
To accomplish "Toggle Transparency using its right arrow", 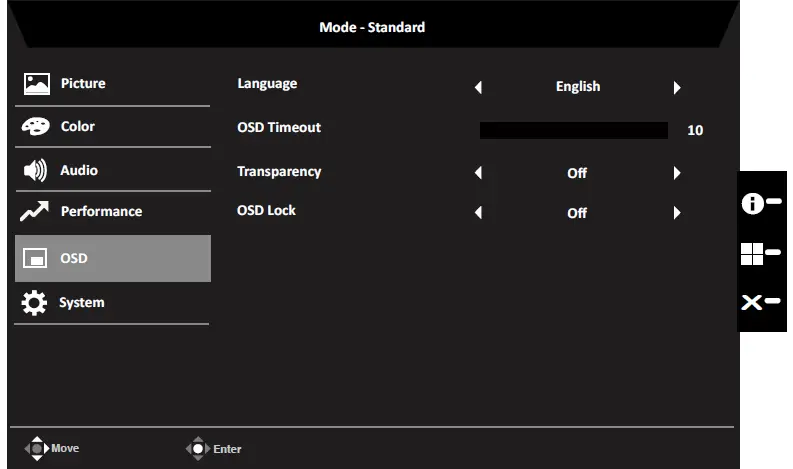I will pos(677,173).
